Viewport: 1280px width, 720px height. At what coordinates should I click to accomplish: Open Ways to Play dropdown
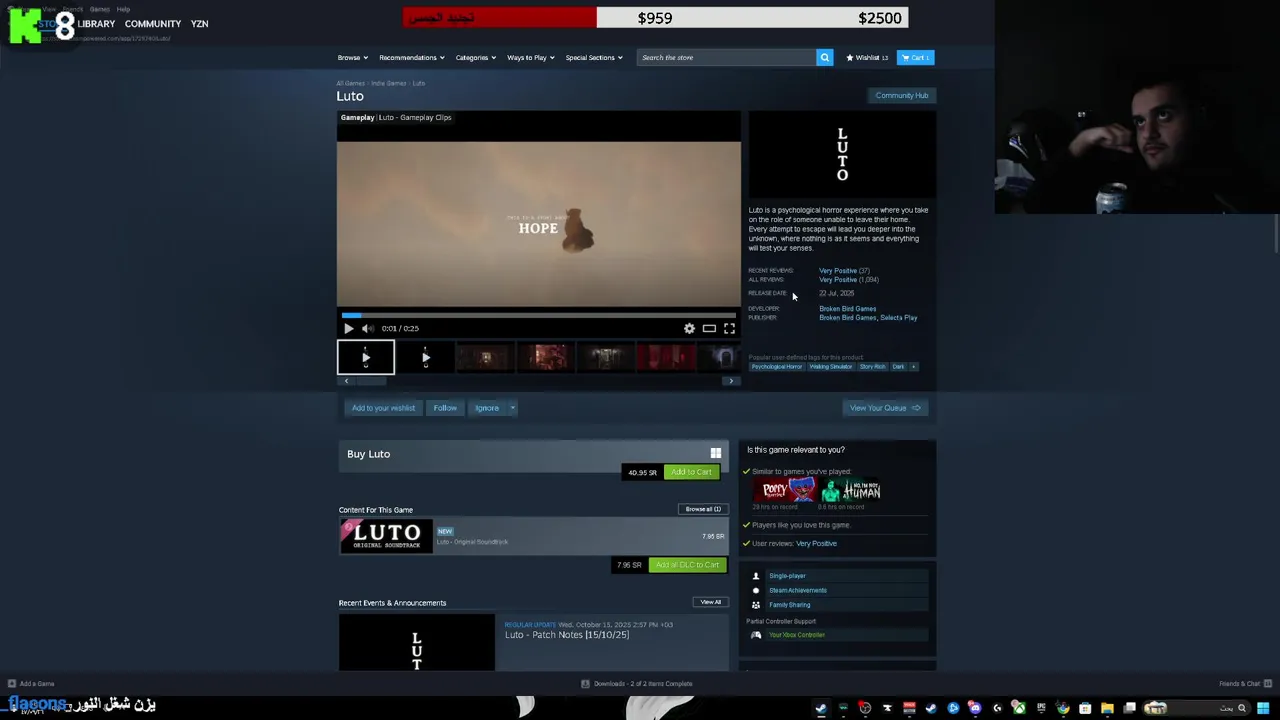click(x=530, y=57)
